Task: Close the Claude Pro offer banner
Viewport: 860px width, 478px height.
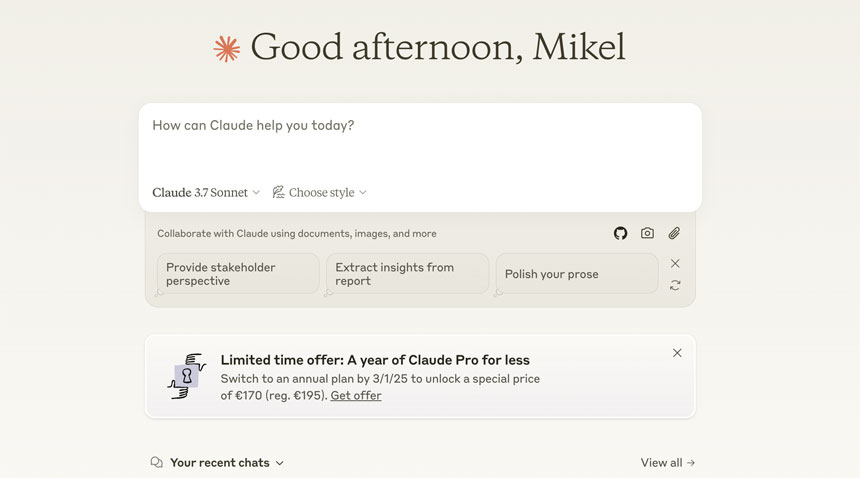Action: [677, 353]
